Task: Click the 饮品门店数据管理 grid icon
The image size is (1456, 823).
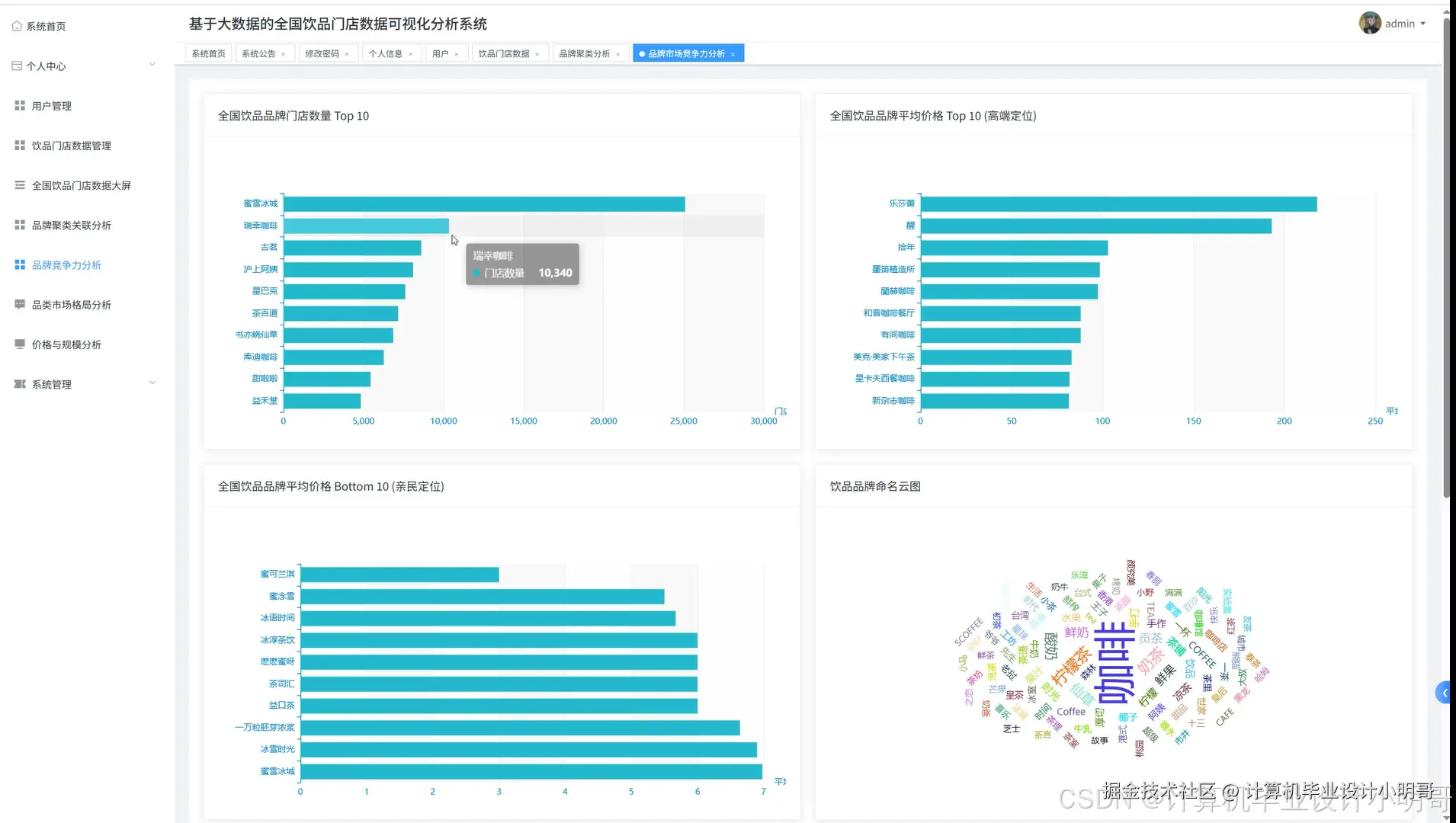Action: [20, 146]
